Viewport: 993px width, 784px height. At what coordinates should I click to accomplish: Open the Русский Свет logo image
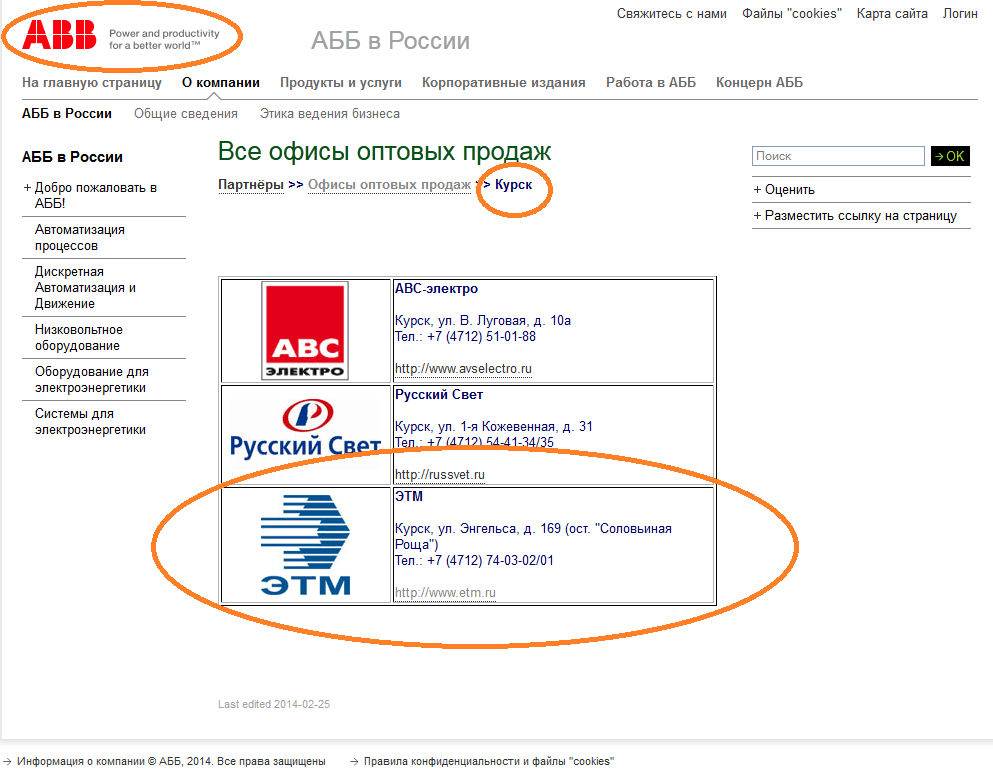pyautogui.click(x=305, y=429)
